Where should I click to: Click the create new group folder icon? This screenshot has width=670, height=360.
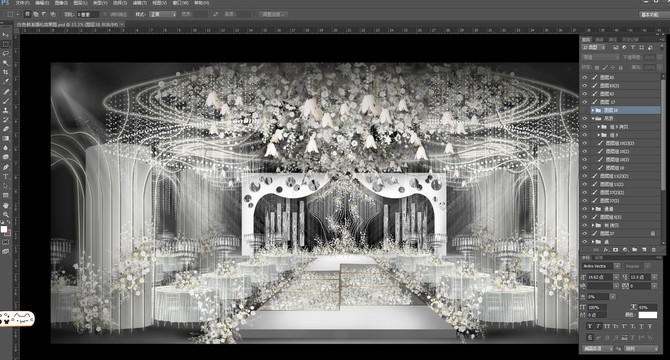point(635,249)
